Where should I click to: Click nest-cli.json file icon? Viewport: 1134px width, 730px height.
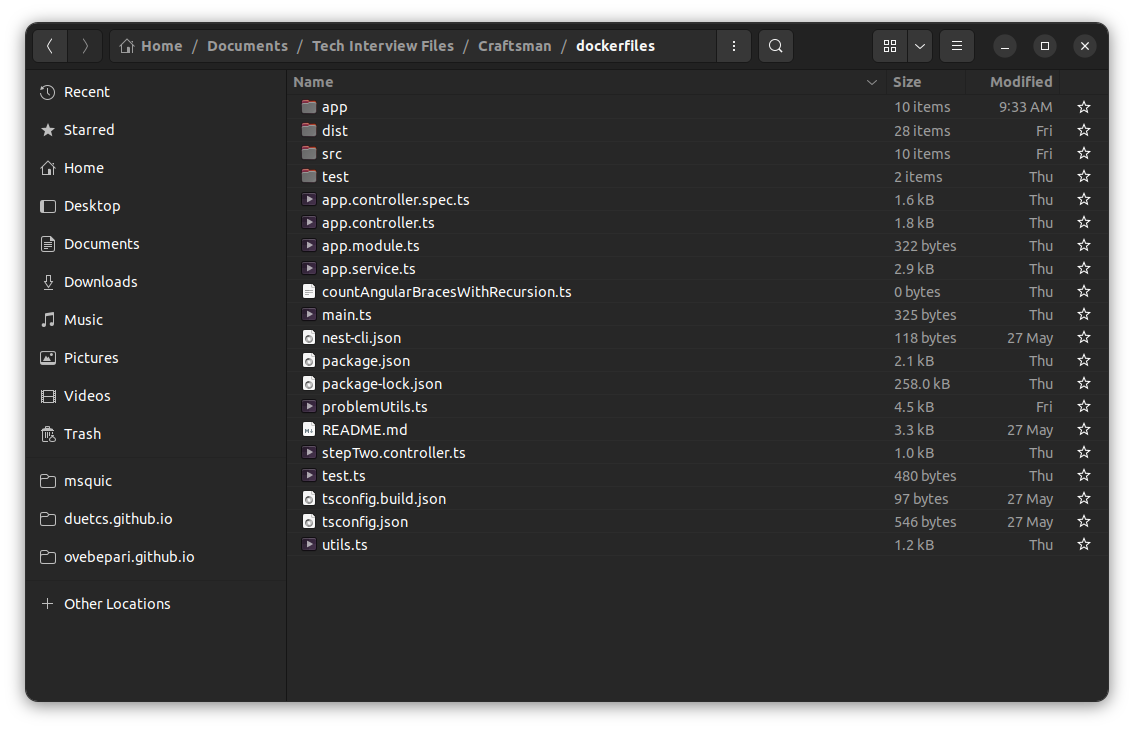click(x=309, y=337)
